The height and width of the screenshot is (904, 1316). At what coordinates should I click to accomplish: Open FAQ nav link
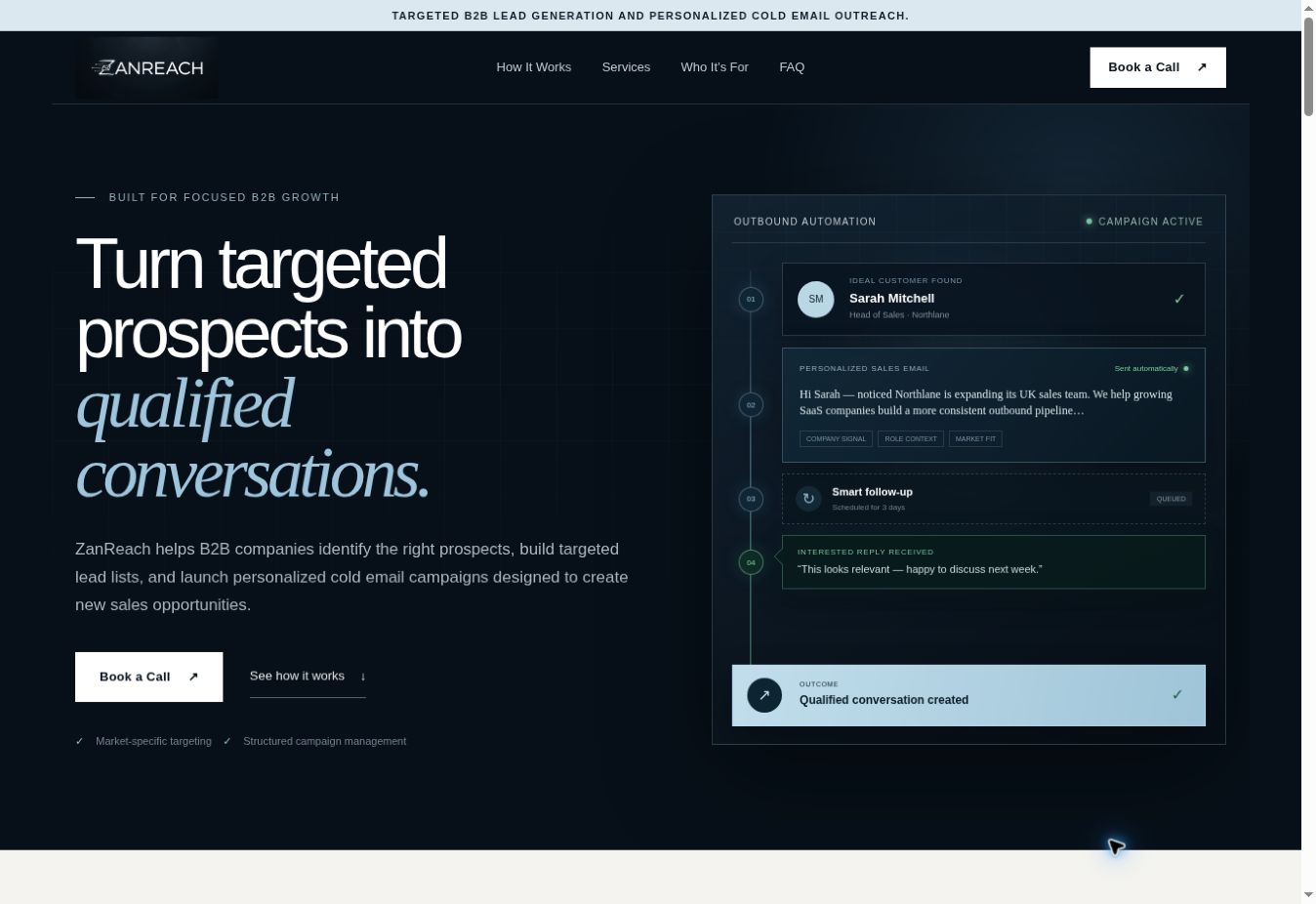click(x=792, y=67)
